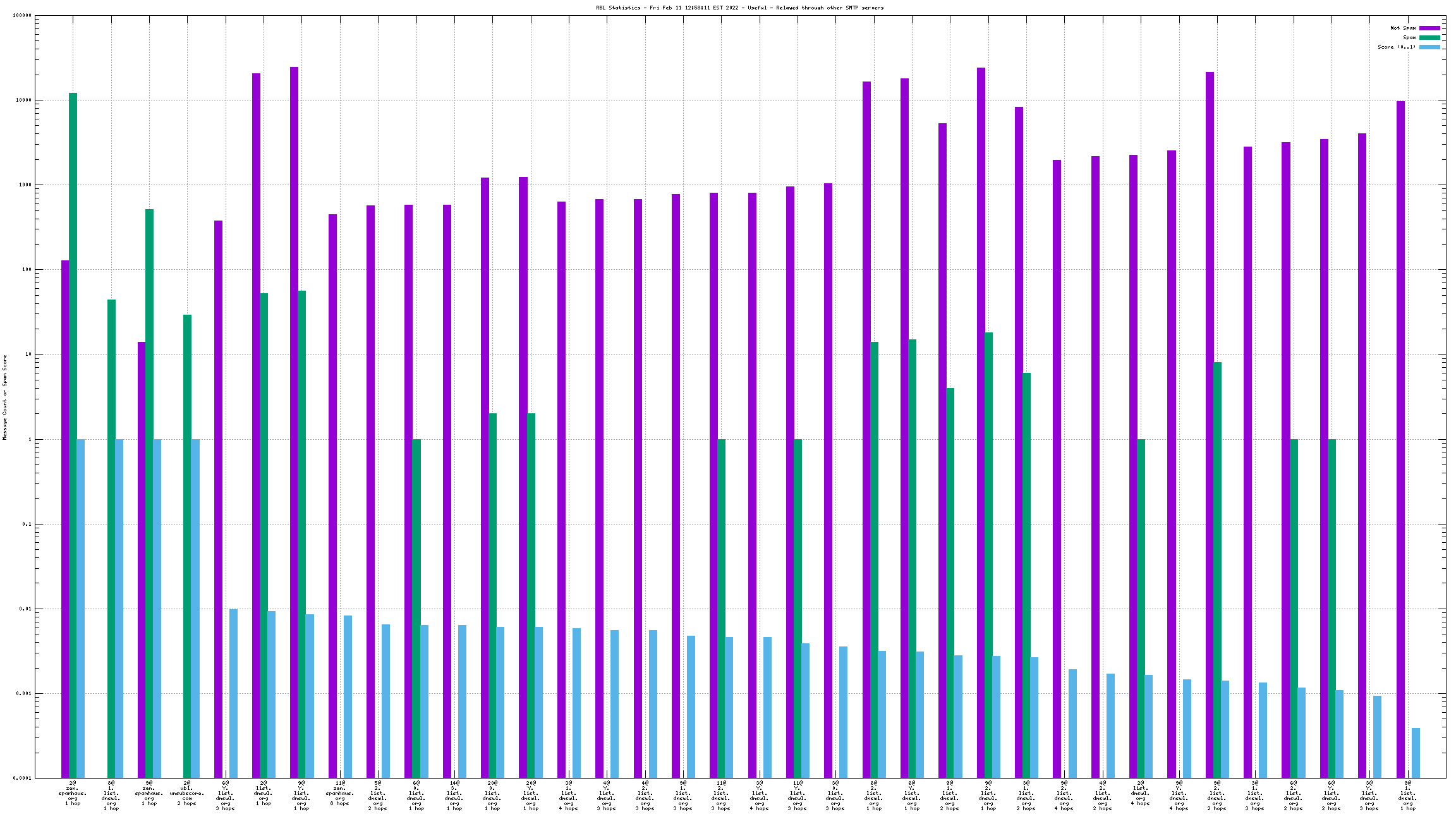Click the 14@ 3.list.dnswl.org 1 hop label
Screen dimensions: 1456x819
(454, 796)
